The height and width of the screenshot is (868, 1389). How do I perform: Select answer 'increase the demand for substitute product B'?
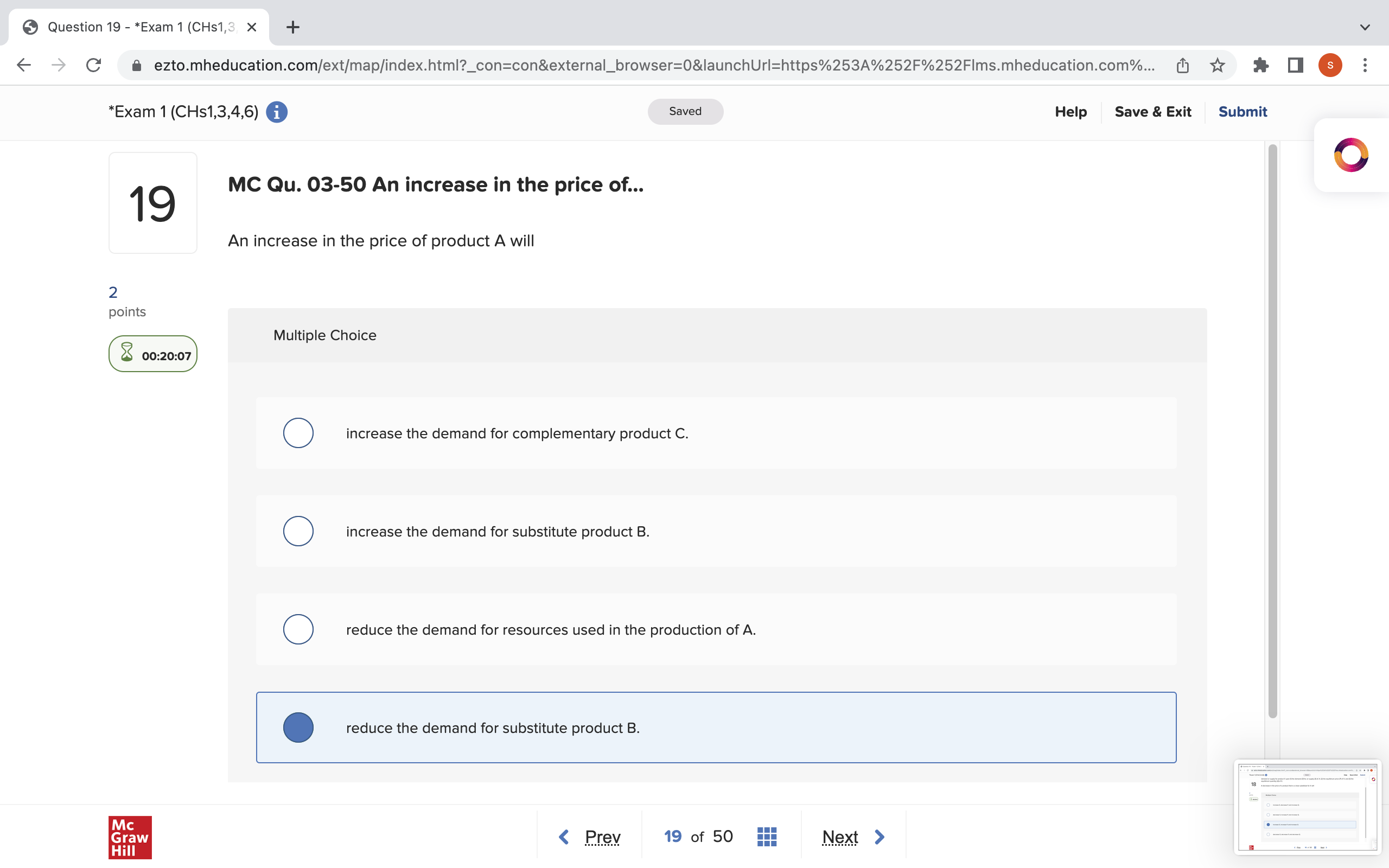(298, 531)
